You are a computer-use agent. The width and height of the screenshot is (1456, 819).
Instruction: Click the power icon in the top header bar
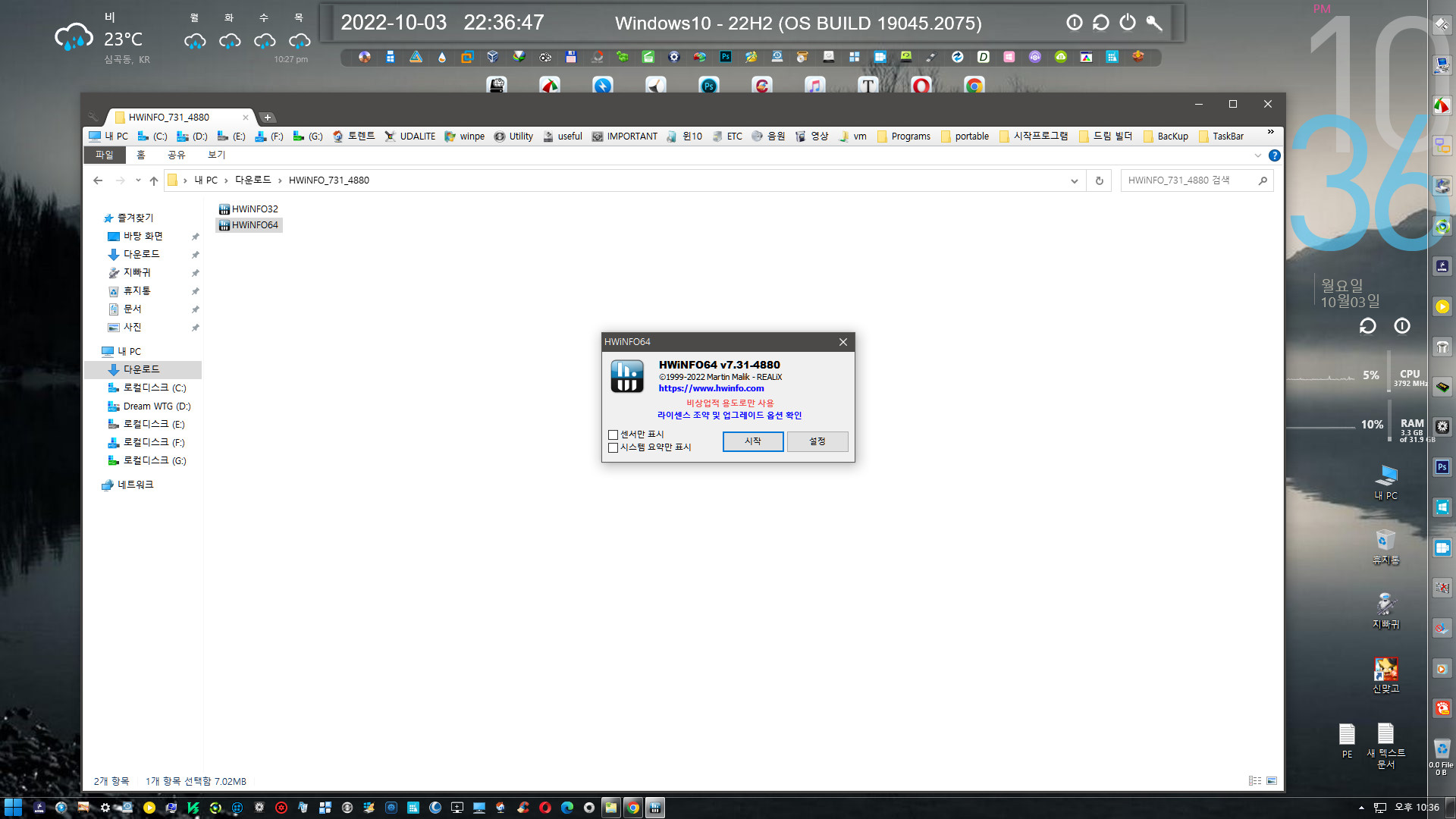1128,23
